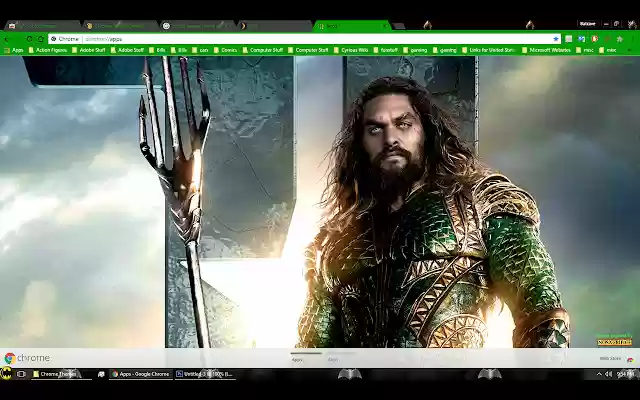Click the first gray extension icon after the star
640x400 pixels.
(568, 39)
